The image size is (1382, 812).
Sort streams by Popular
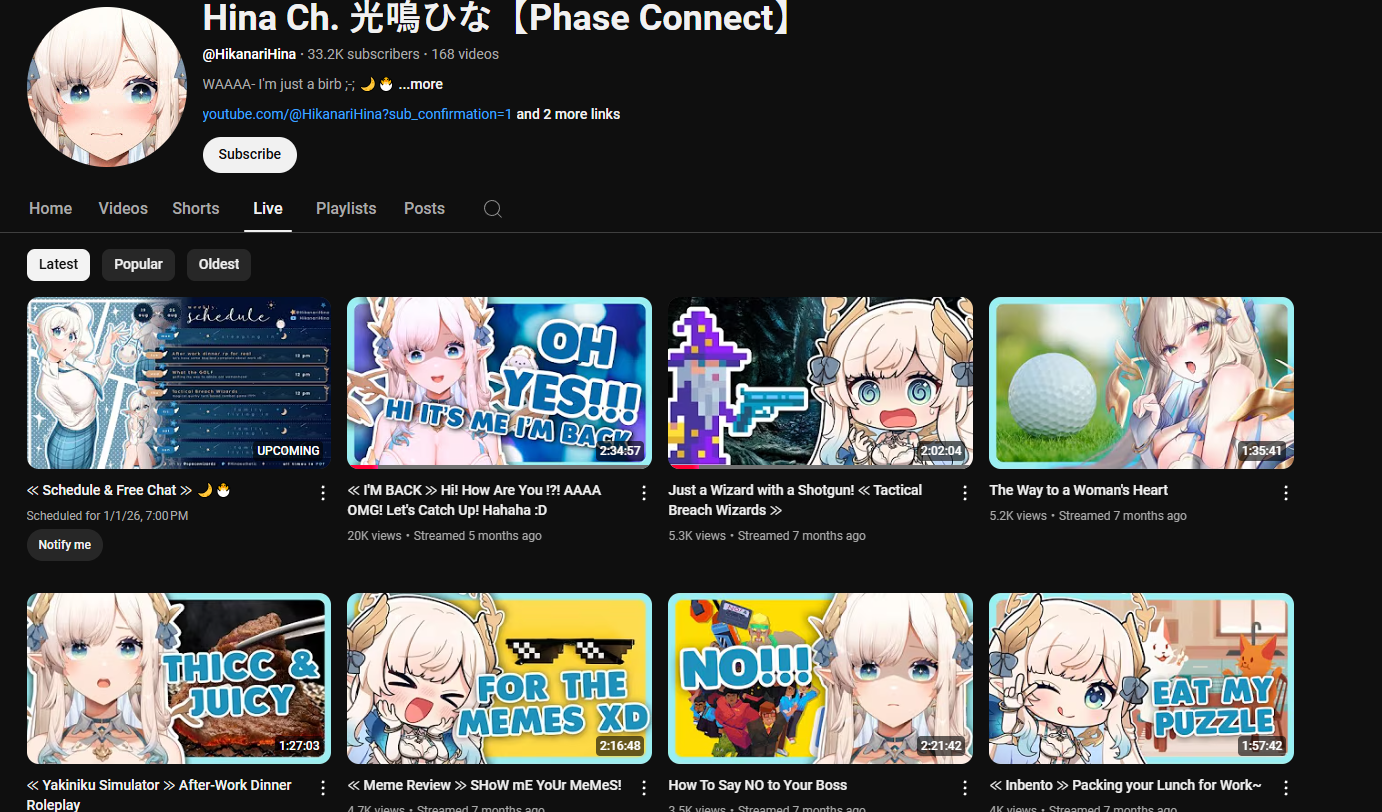pyautogui.click(x=138, y=265)
